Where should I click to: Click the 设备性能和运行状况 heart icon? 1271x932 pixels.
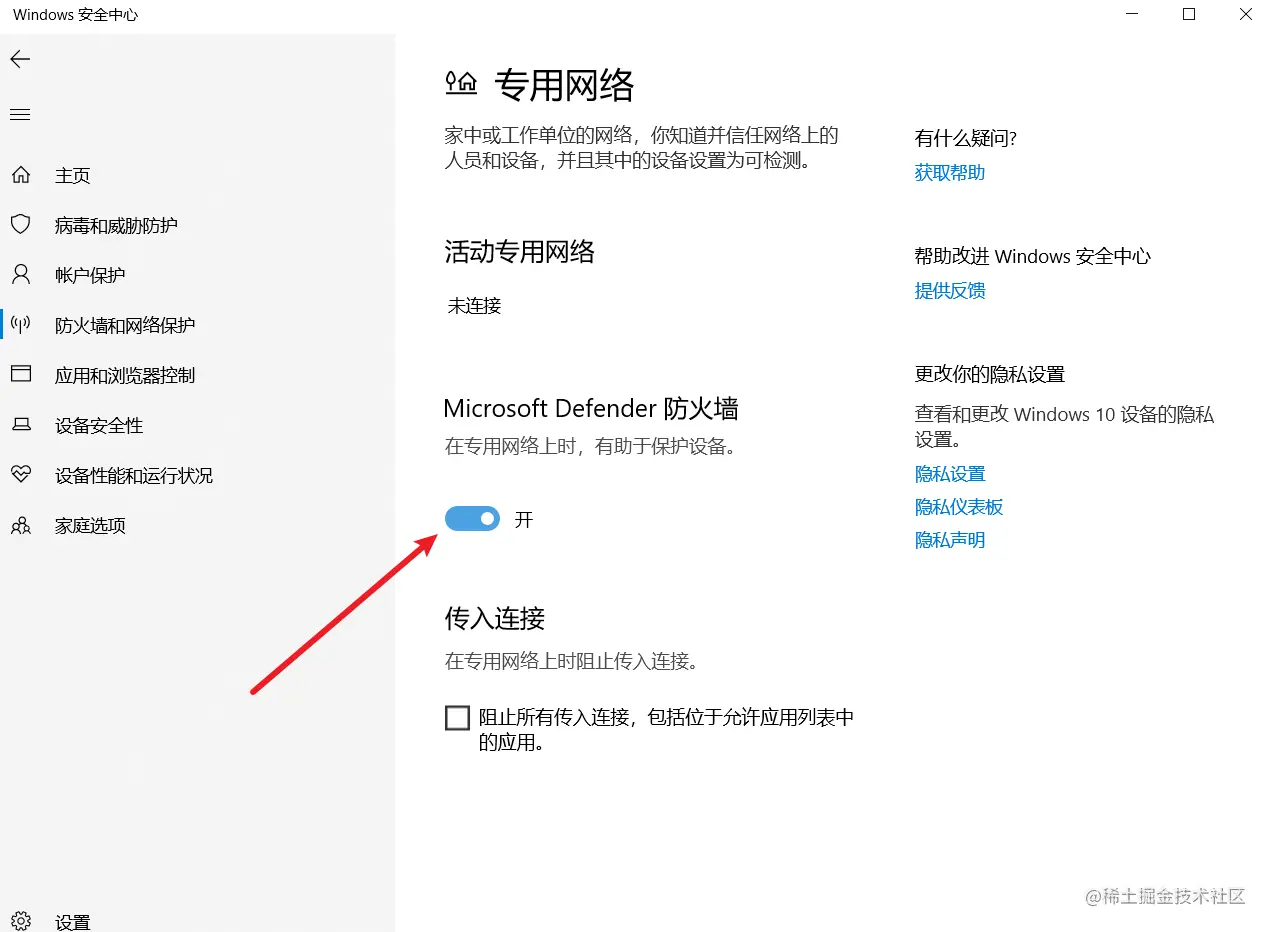click(x=20, y=475)
